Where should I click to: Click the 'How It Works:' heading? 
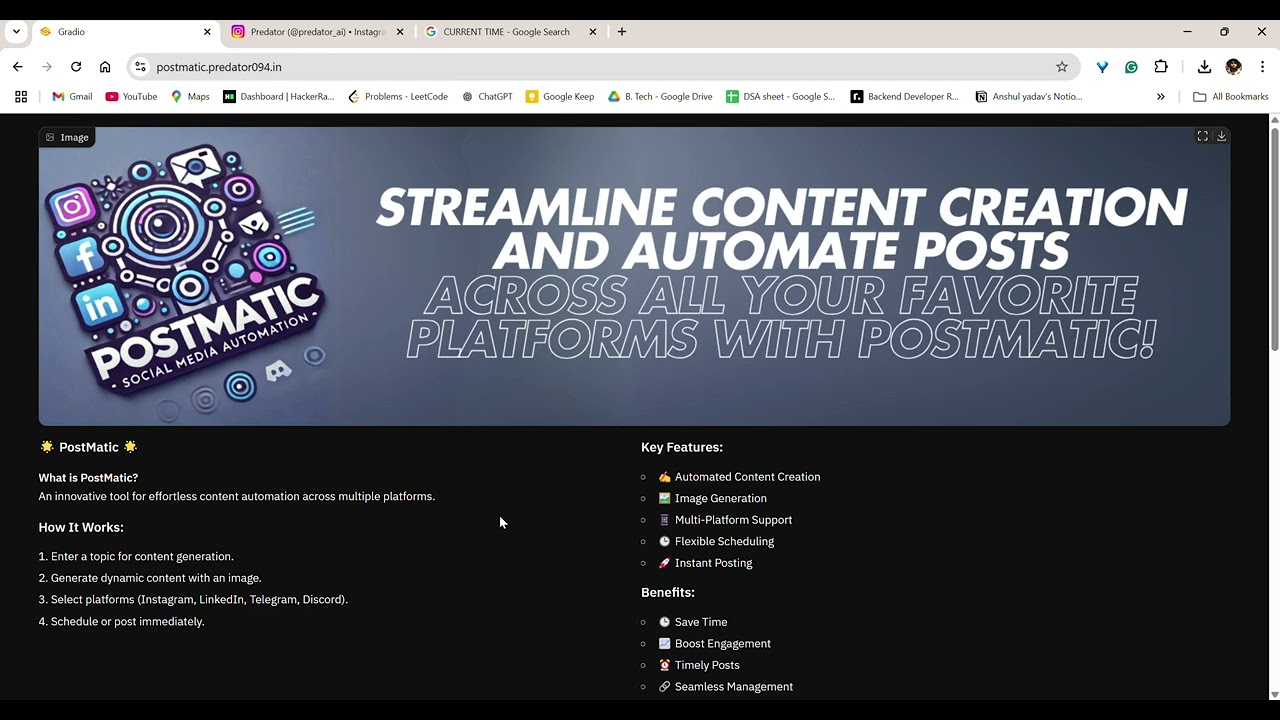click(x=81, y=527)
